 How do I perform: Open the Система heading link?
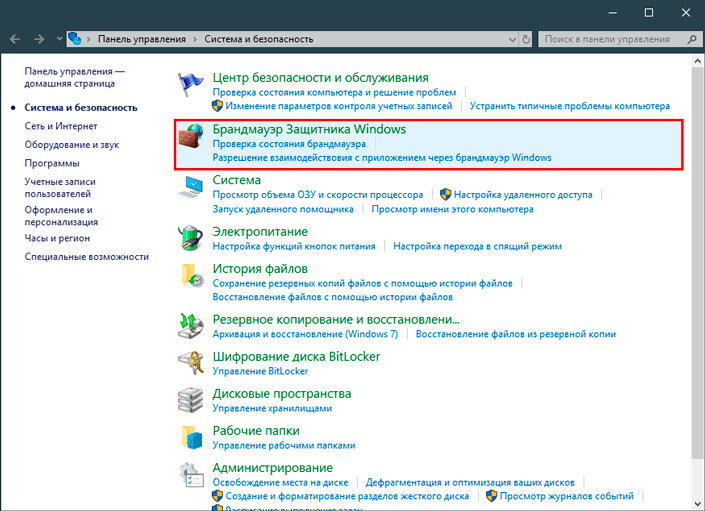click(x=236, y=180)
